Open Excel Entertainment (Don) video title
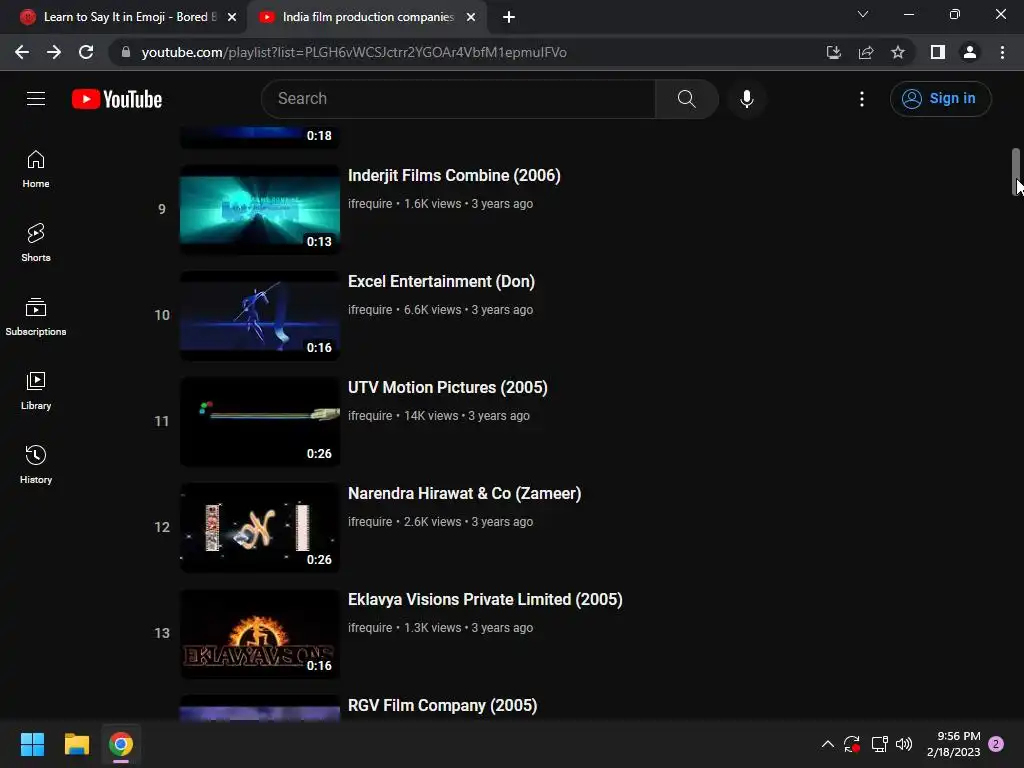 point(441,281)
